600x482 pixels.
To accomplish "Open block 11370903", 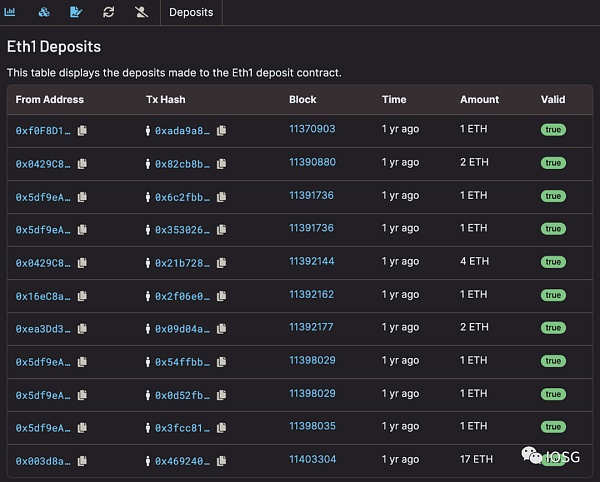I will pyautogui.click(x=312, y=129).
